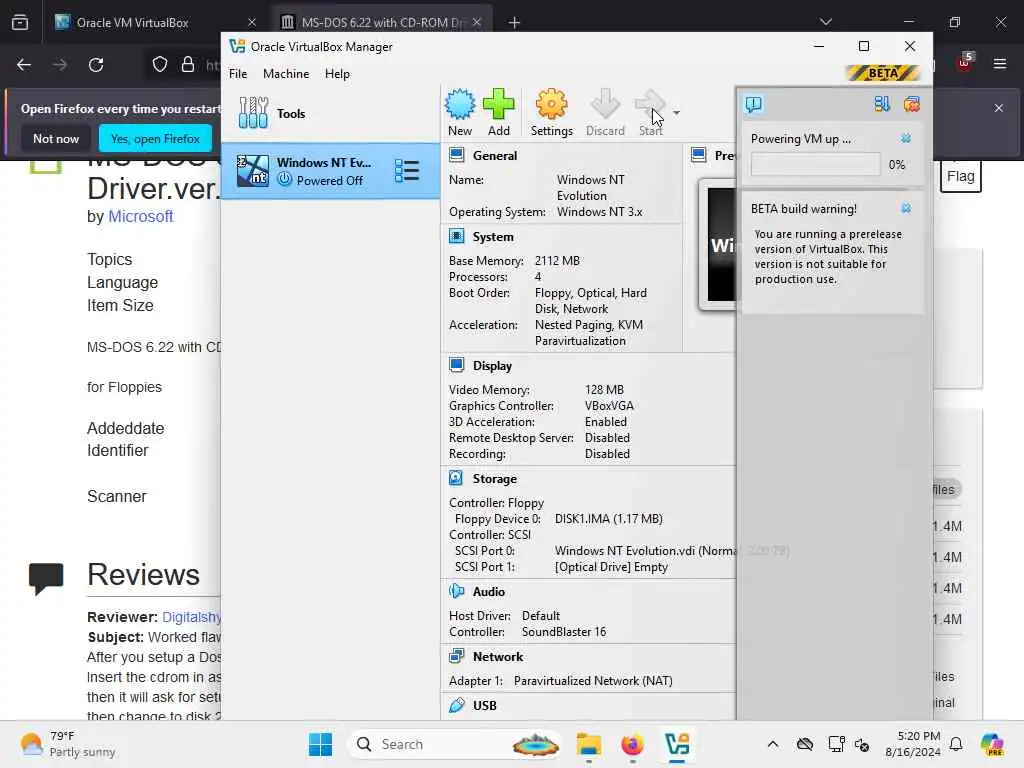Click the USB section header
The width and height of the screenshot is (1024, 768).
(485, 705)
